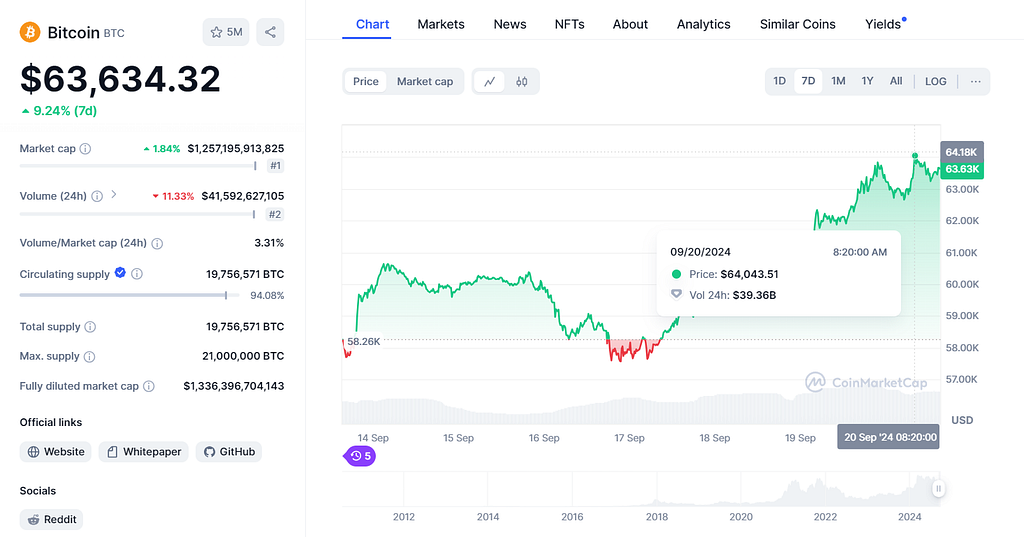Click the purple history events badge
Screen dimensions: 1024x537
[x=360, y=456]
